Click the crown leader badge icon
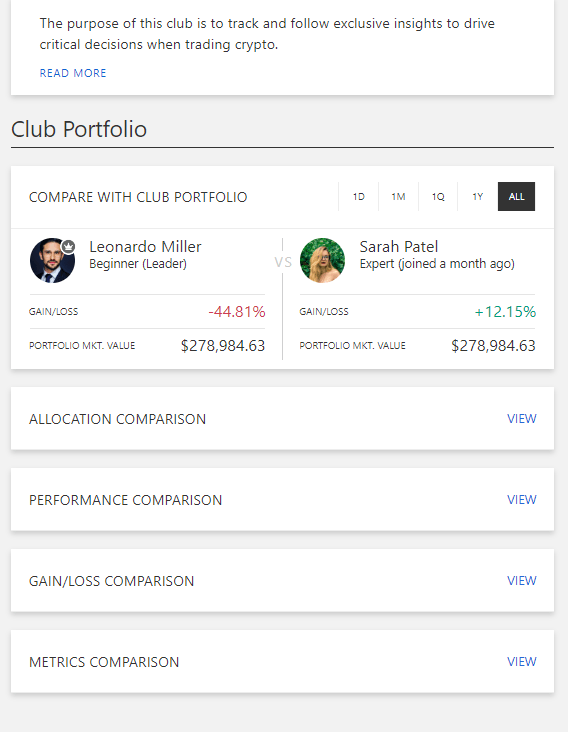This screenshot has width=568, height=732. click(x=68, y=246)
